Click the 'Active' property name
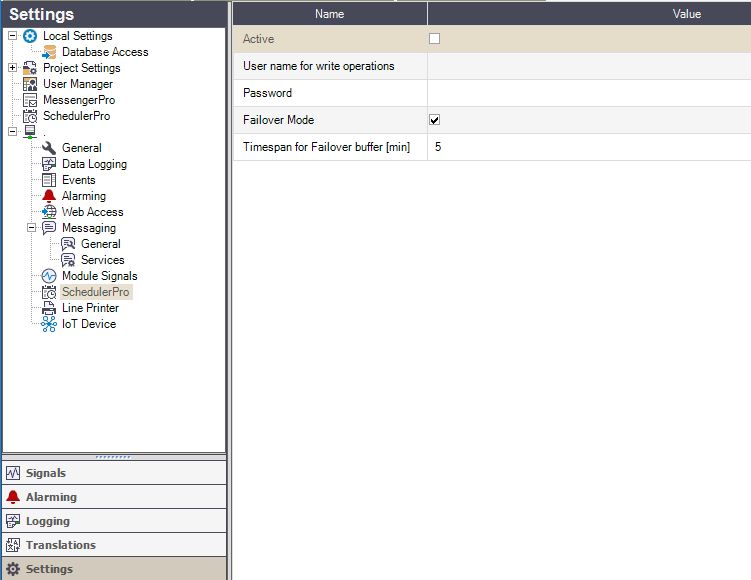 pyautogui.click(x=258, y=39)
